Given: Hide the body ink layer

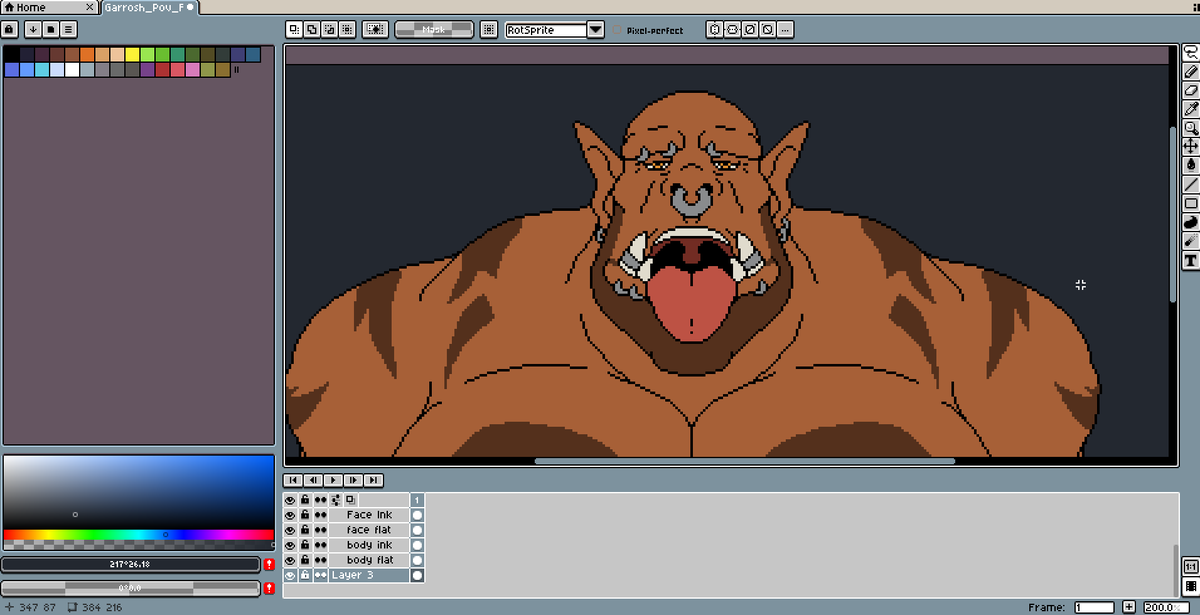Looking at the screenshot, I should point(290,545).
